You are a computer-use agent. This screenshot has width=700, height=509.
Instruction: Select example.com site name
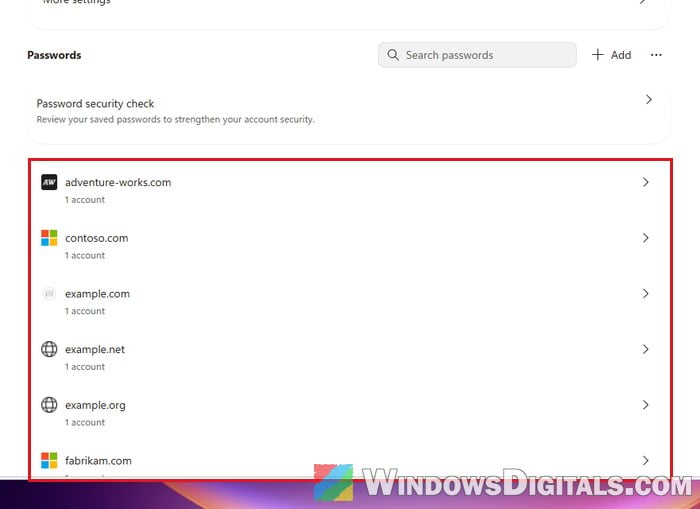click(x=97, y=294)
